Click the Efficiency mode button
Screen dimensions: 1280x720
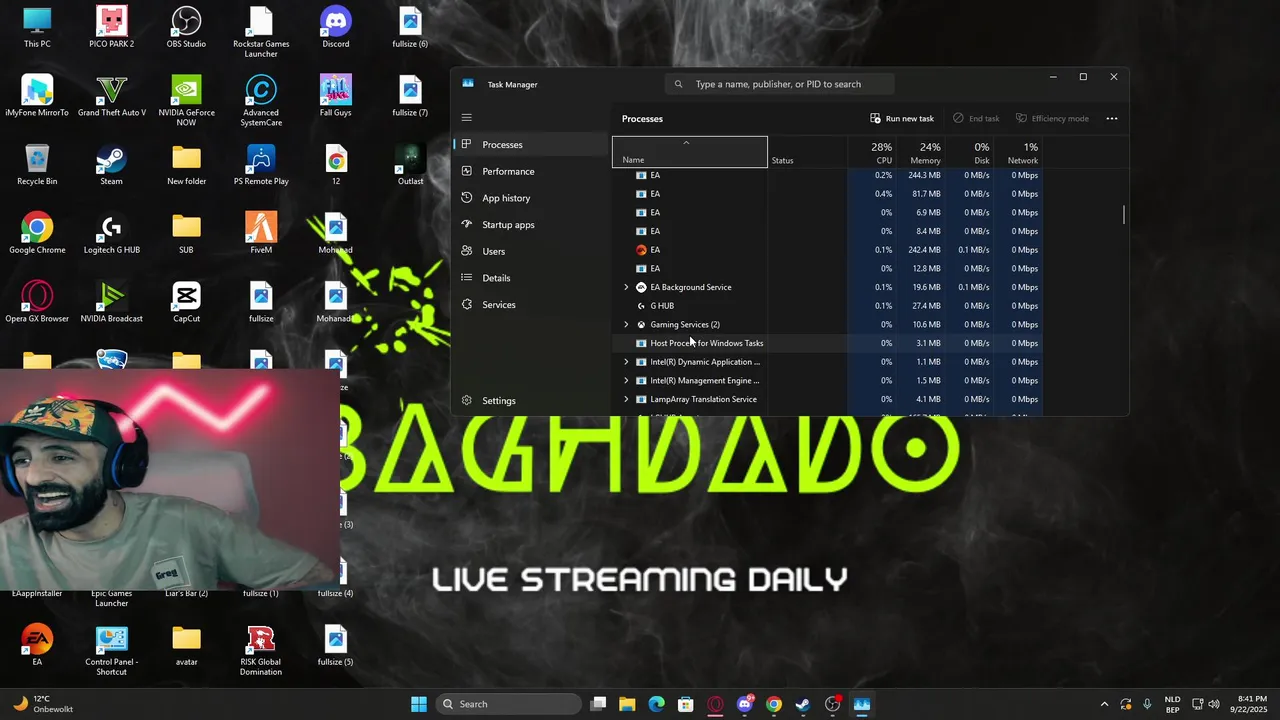point(1052,118)
